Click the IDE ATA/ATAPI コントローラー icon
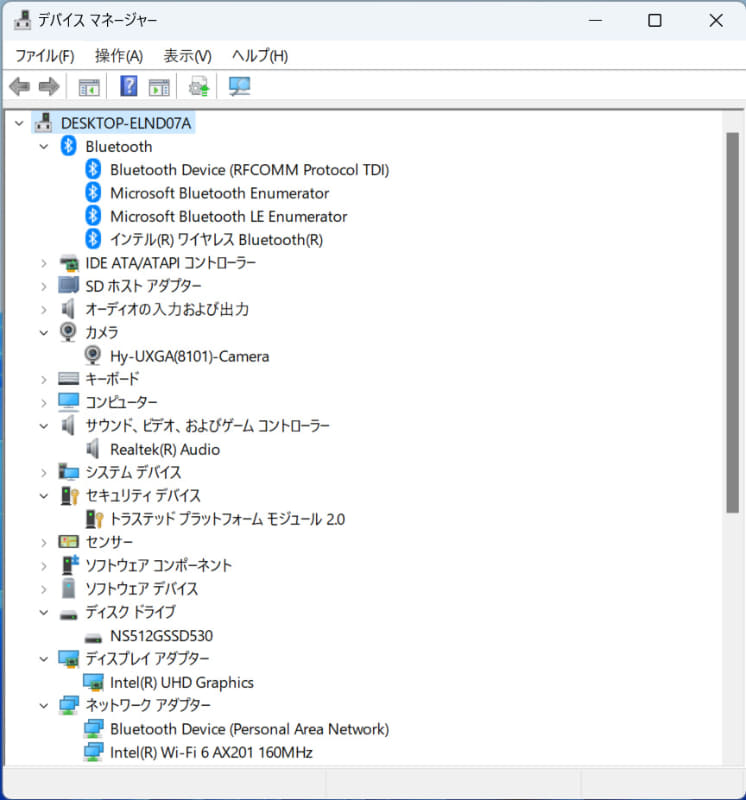The height and width of the screenshot is (800, 746). coord(68,263)
